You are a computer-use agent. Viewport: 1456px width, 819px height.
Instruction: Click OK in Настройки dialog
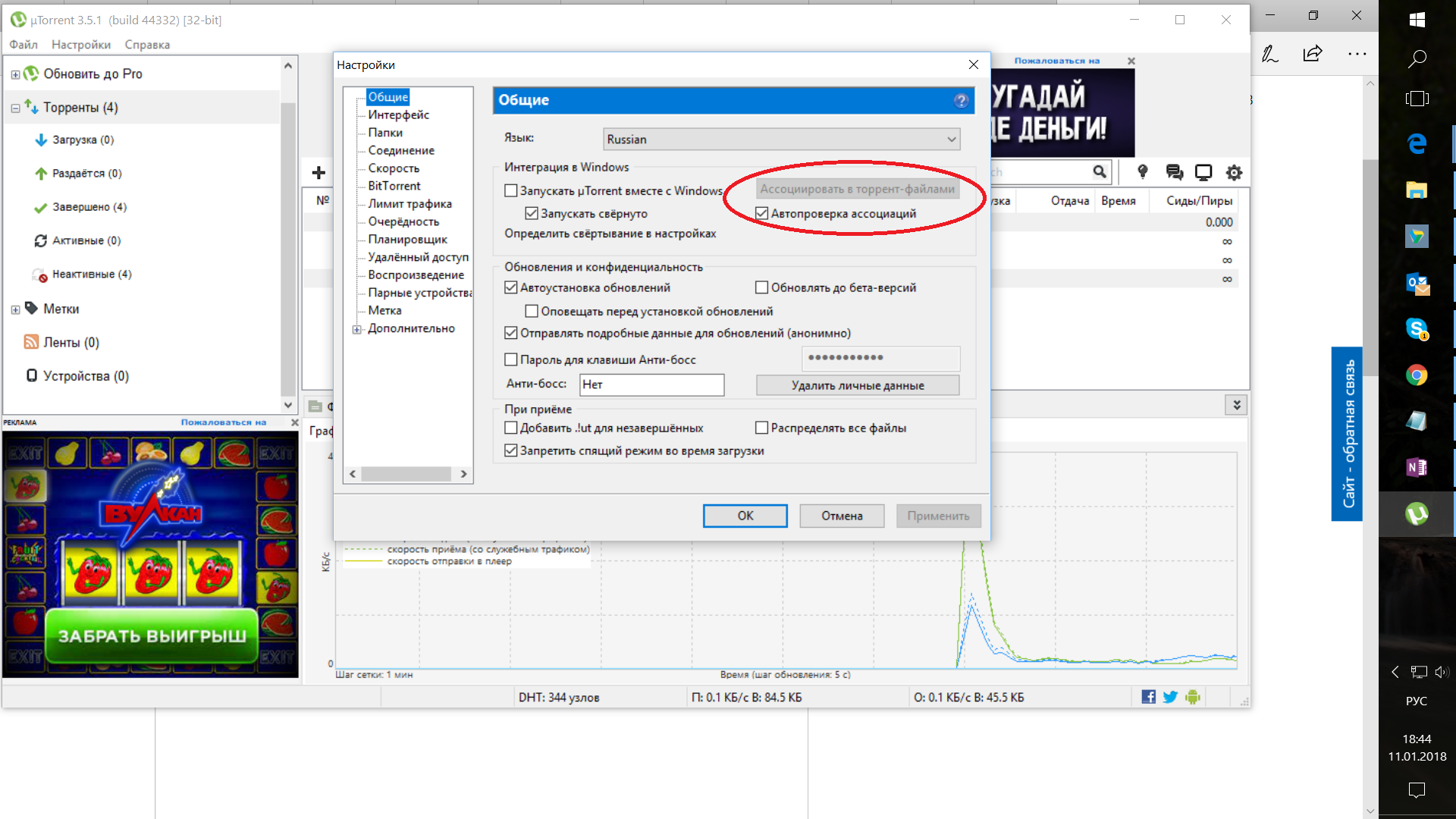(745, 516)
